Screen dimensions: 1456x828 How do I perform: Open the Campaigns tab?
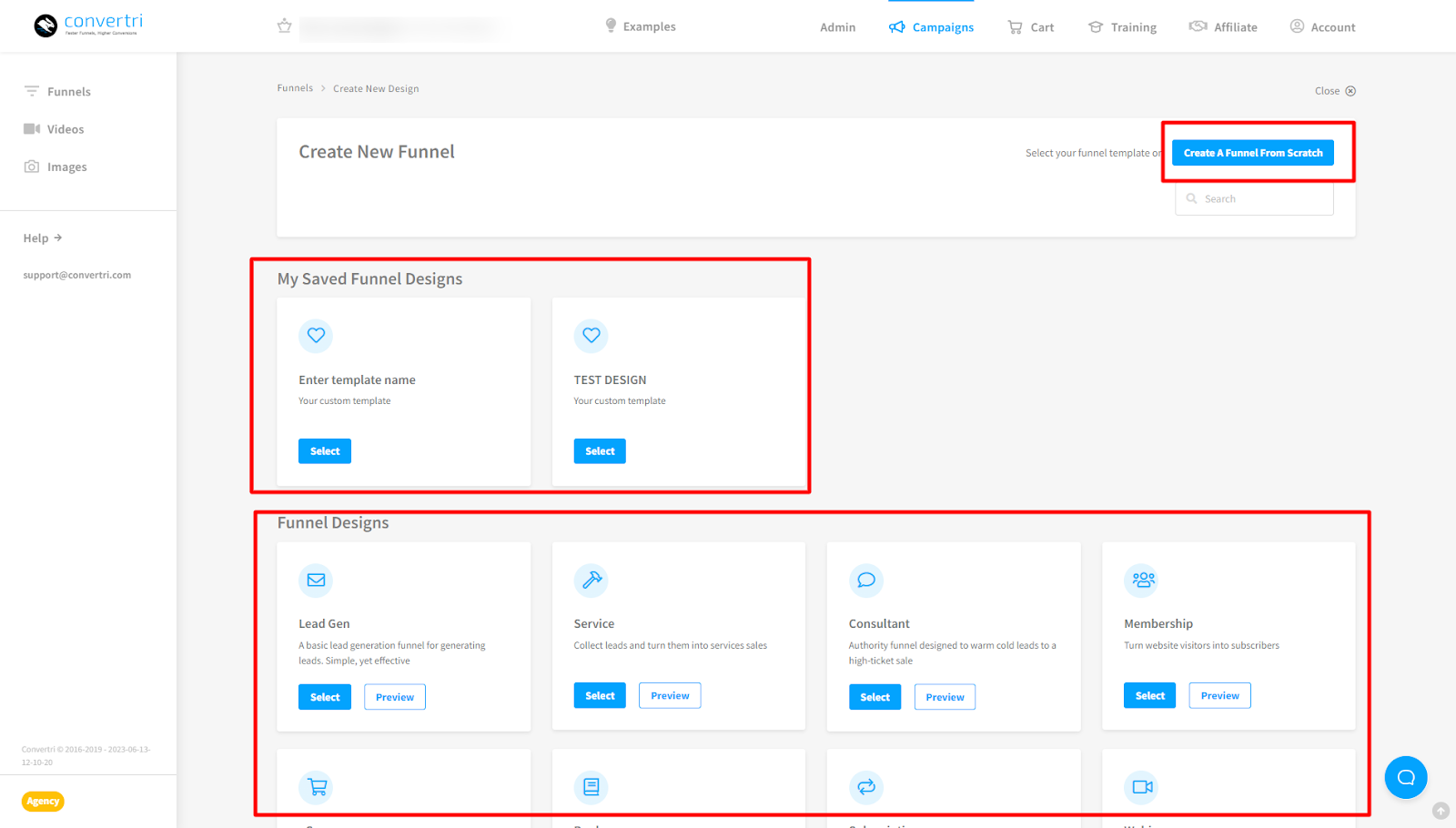pyautogui.click(x=932, y=27)
